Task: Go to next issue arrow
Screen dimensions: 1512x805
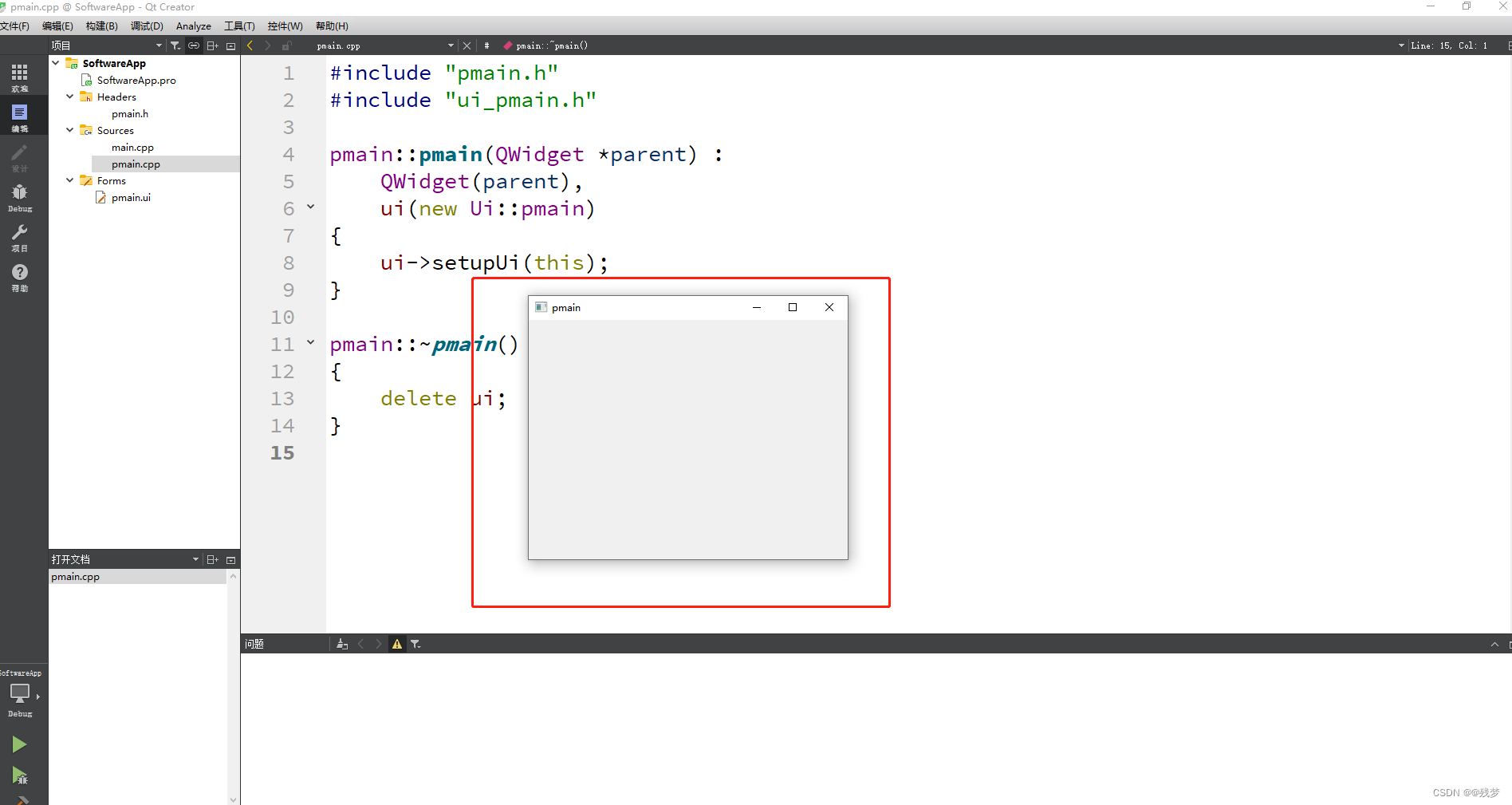Action: click(379, 644)
